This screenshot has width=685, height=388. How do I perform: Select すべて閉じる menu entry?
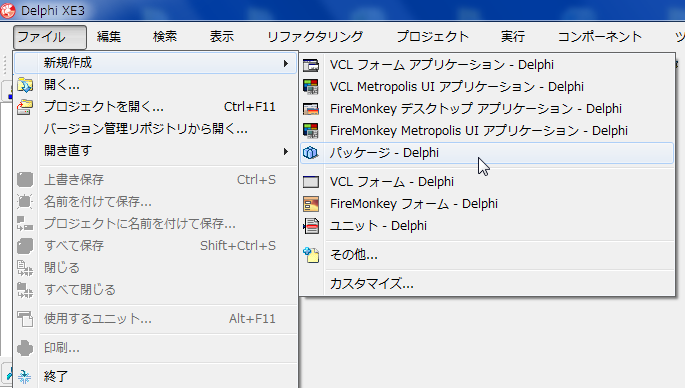click(156, 289)
